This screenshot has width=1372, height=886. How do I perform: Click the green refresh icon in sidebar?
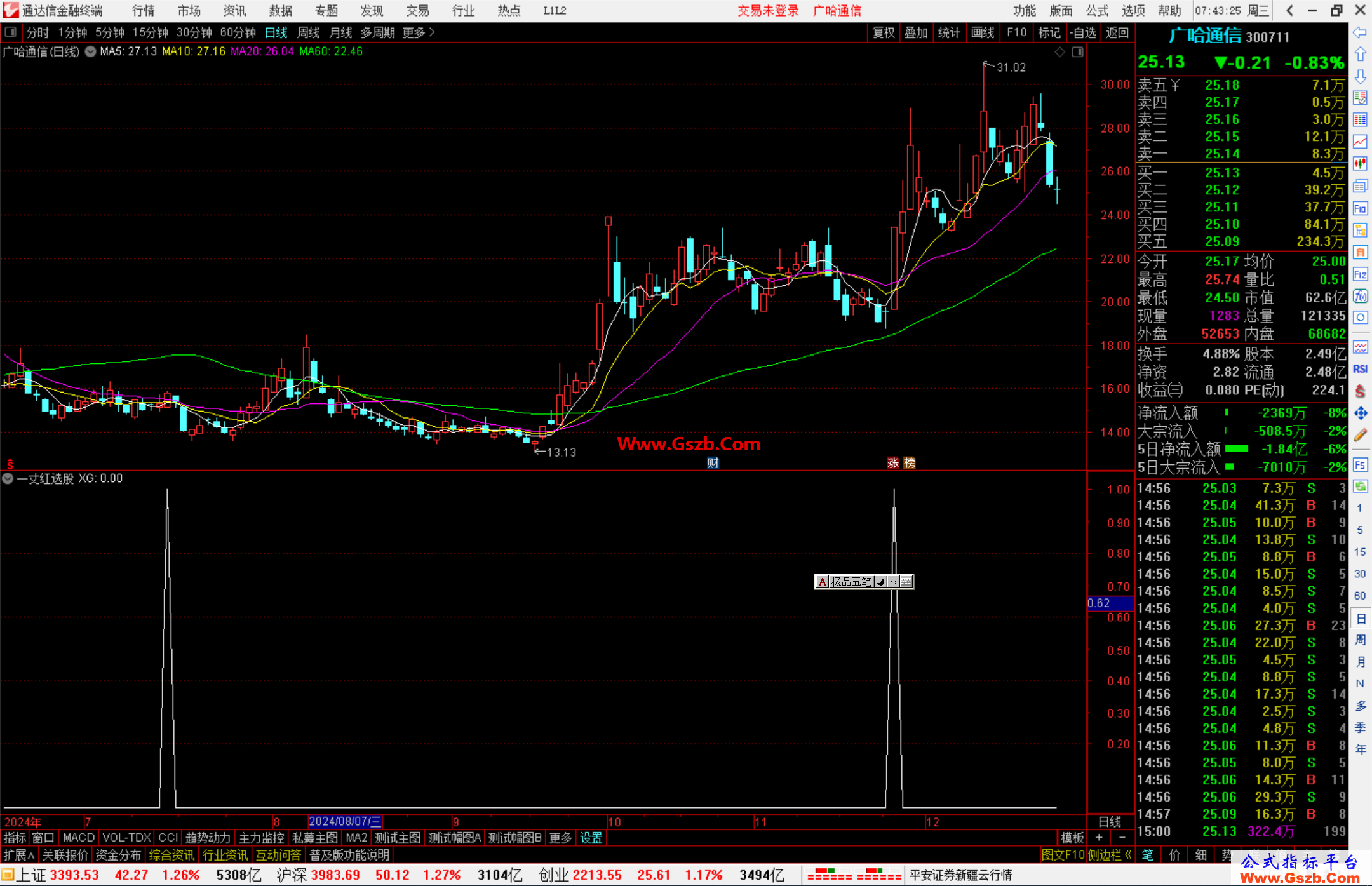[1360, 487]
